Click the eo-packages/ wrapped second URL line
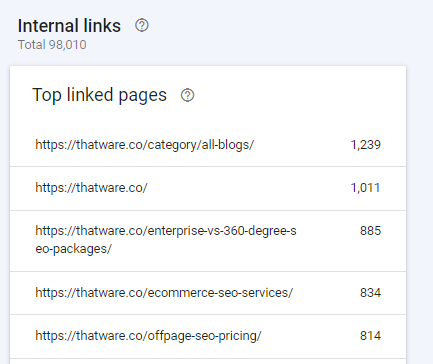This screenshot has width=433, height=364. coord(73,249)
